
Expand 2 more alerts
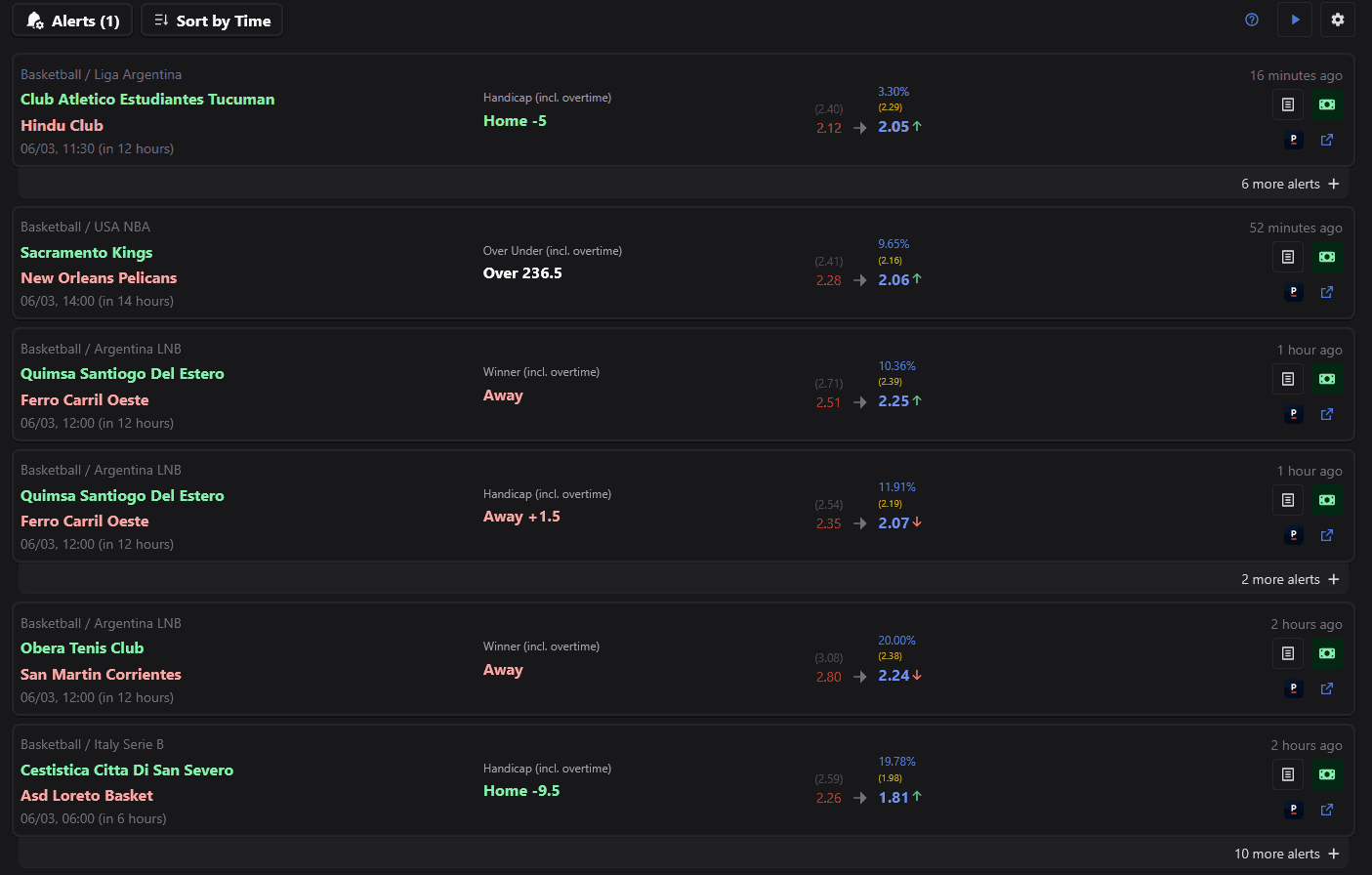tap(1290, 579)
